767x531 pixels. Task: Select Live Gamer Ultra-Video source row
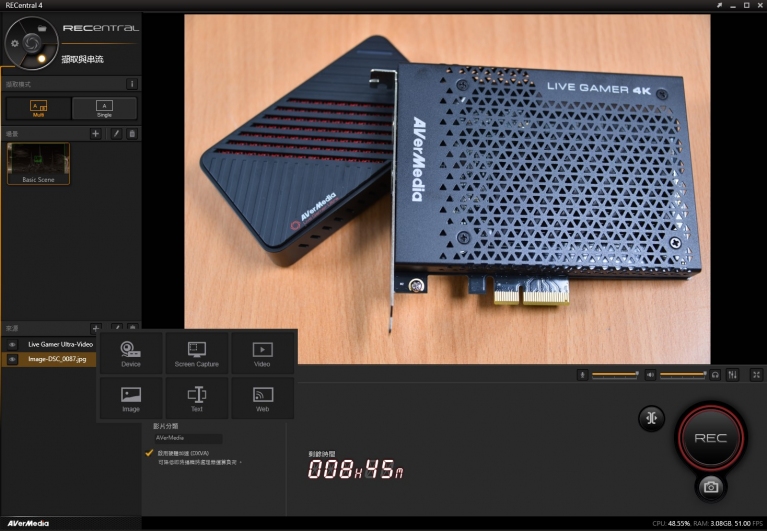pos(49,345)
